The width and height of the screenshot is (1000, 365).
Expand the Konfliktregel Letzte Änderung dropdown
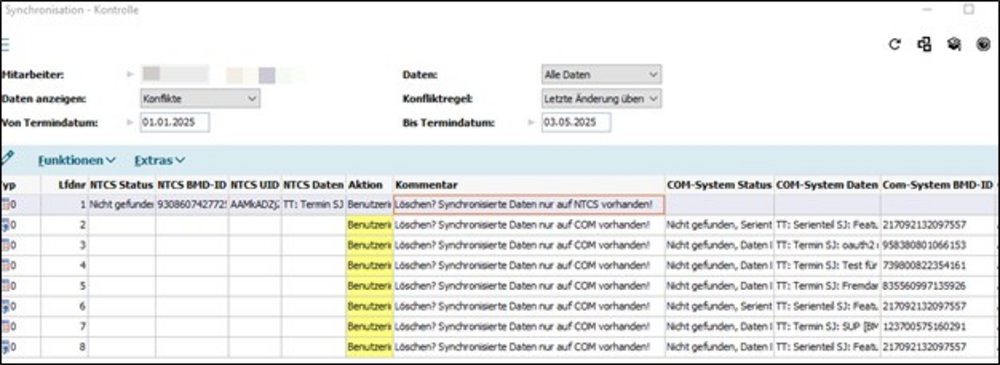tap(601, 99)
